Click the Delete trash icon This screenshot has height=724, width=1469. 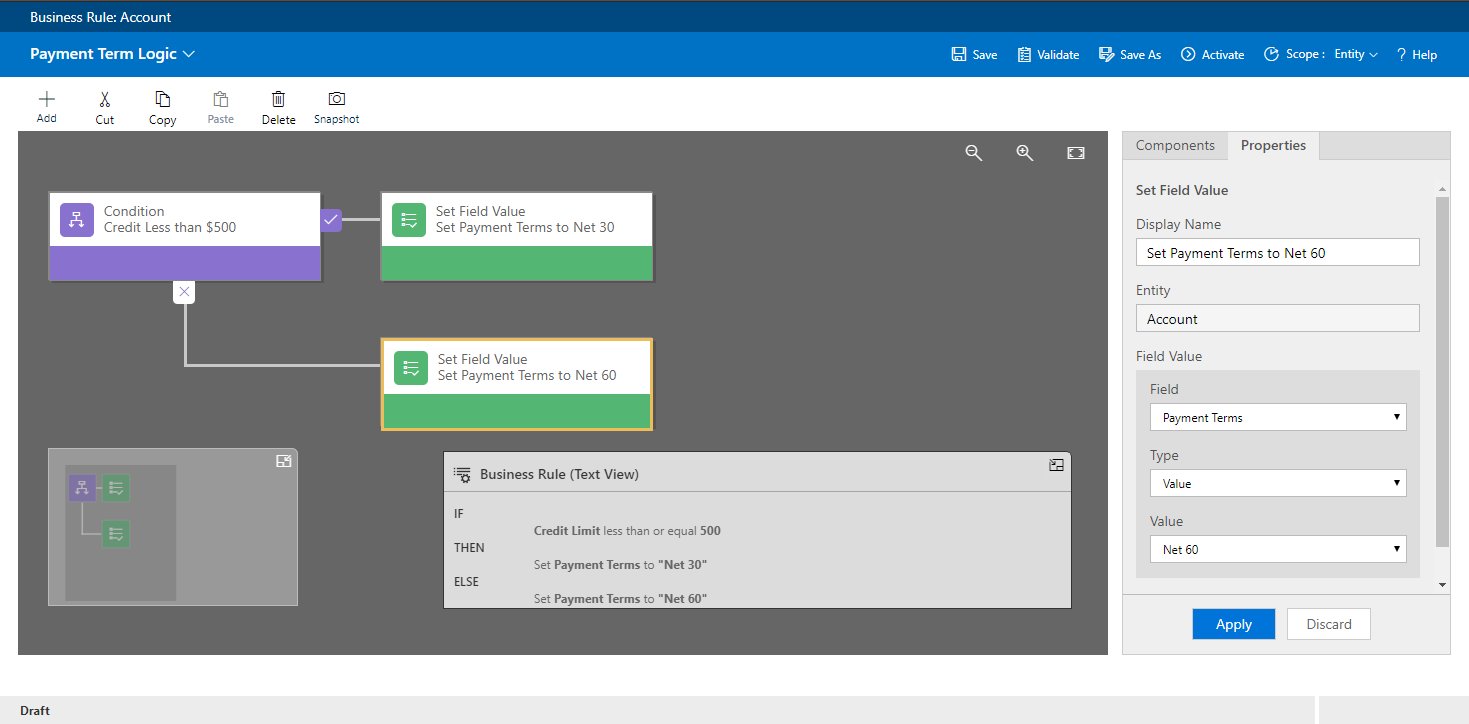tap(278, 100)
